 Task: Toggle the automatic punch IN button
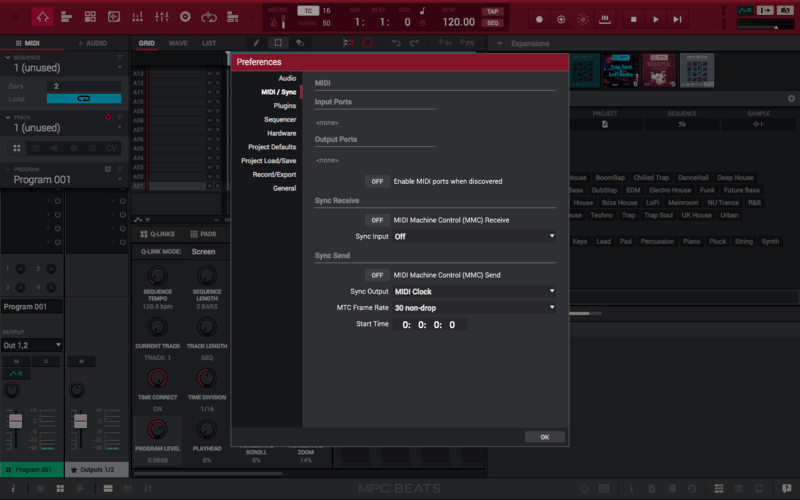click(605, 19)
